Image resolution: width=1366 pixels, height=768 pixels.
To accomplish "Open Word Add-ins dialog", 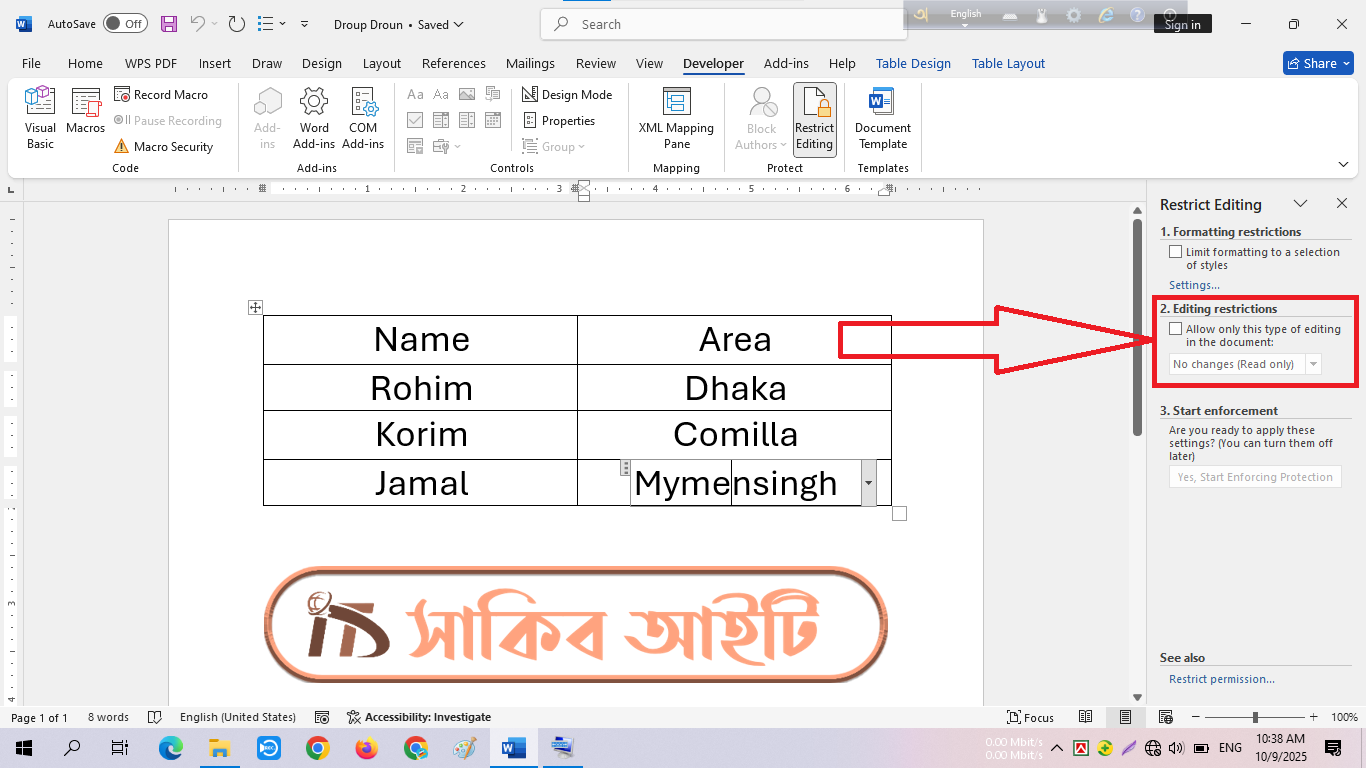I will click(x=314, y=118).
